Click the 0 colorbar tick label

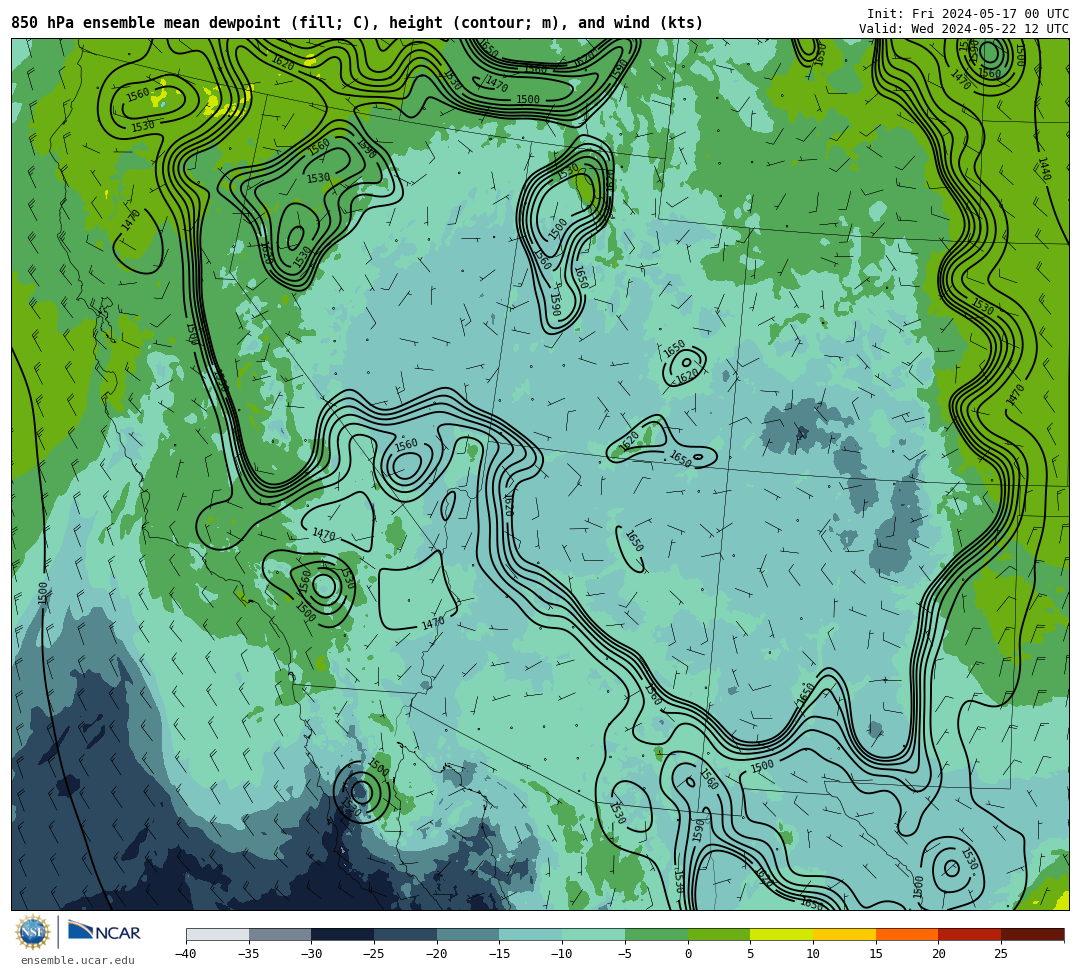[688, 954]
